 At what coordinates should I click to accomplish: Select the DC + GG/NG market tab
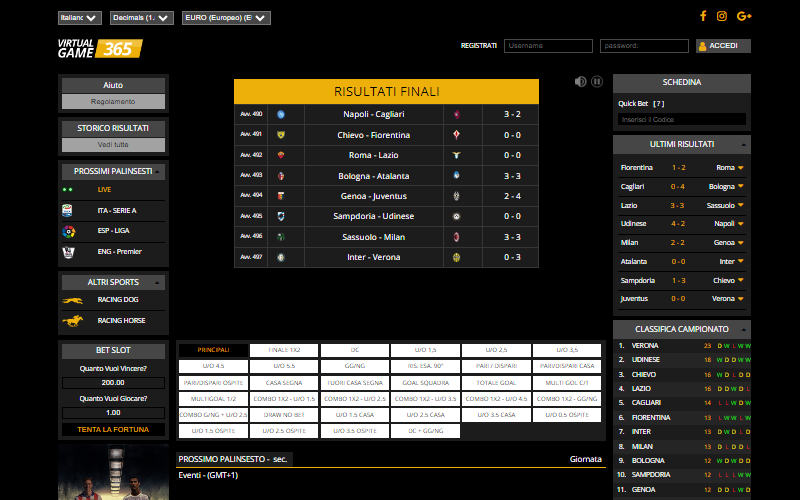[x=426, y=431]
